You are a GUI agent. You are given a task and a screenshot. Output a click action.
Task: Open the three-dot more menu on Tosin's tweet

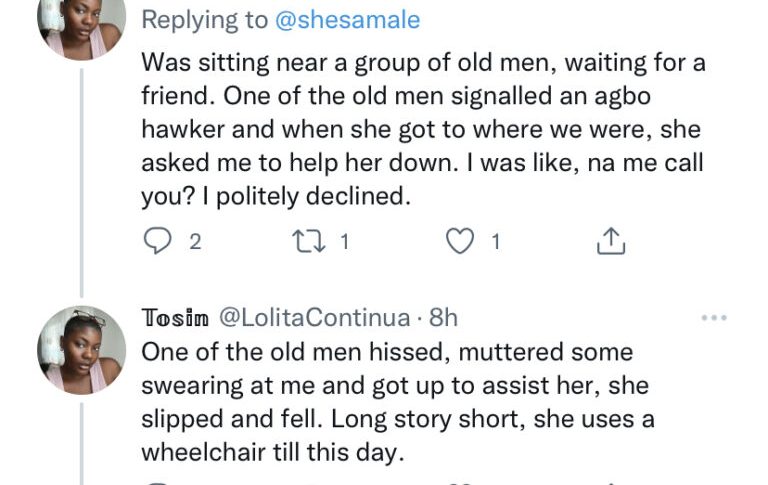714,318
